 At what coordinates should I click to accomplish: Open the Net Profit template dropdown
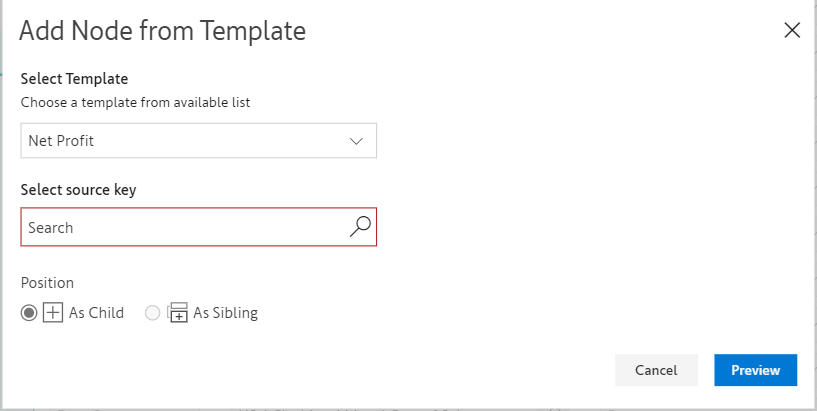[x=198, y=141]
